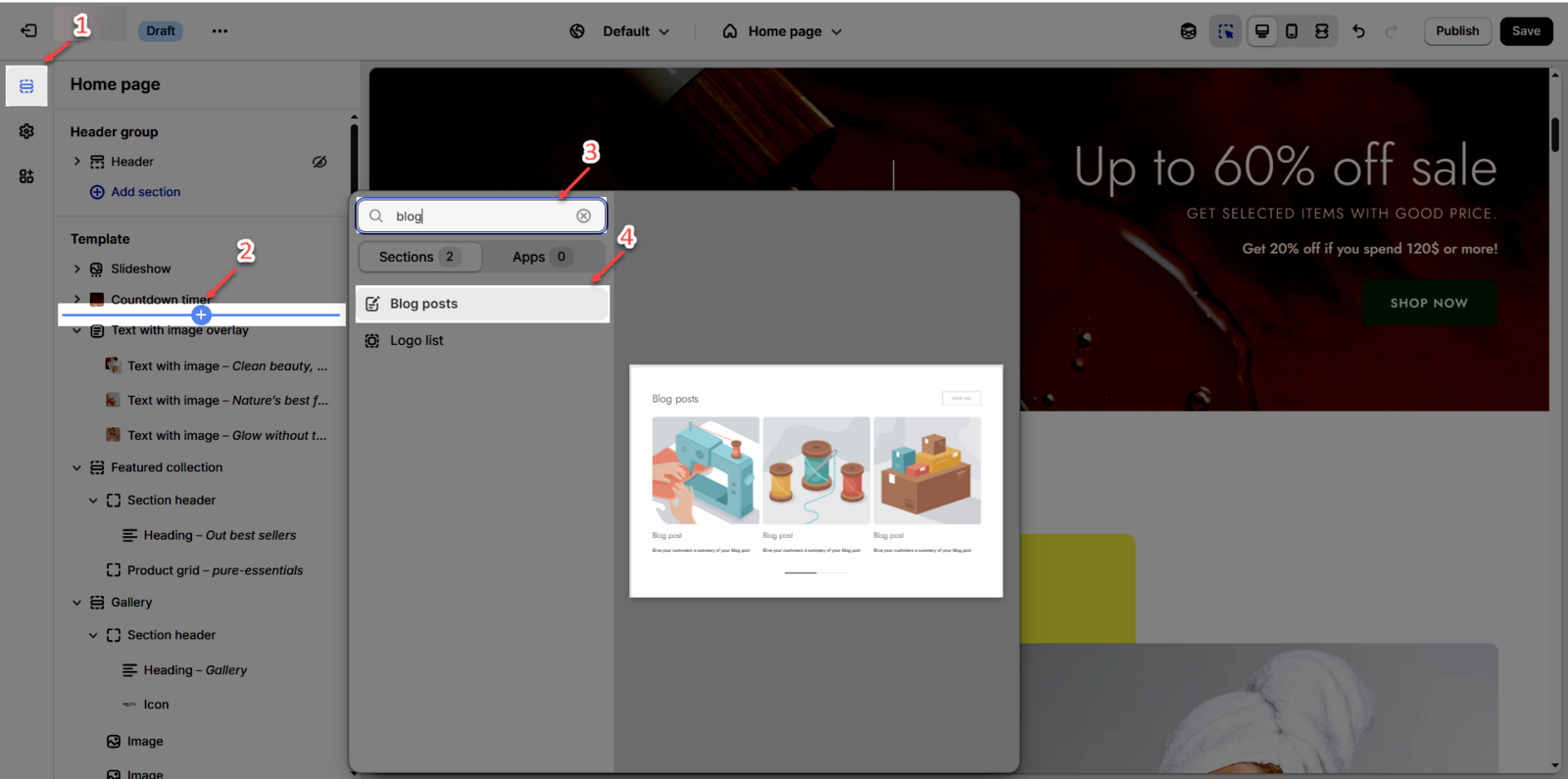Switch to mobile preview icon

coord(1292,31)
